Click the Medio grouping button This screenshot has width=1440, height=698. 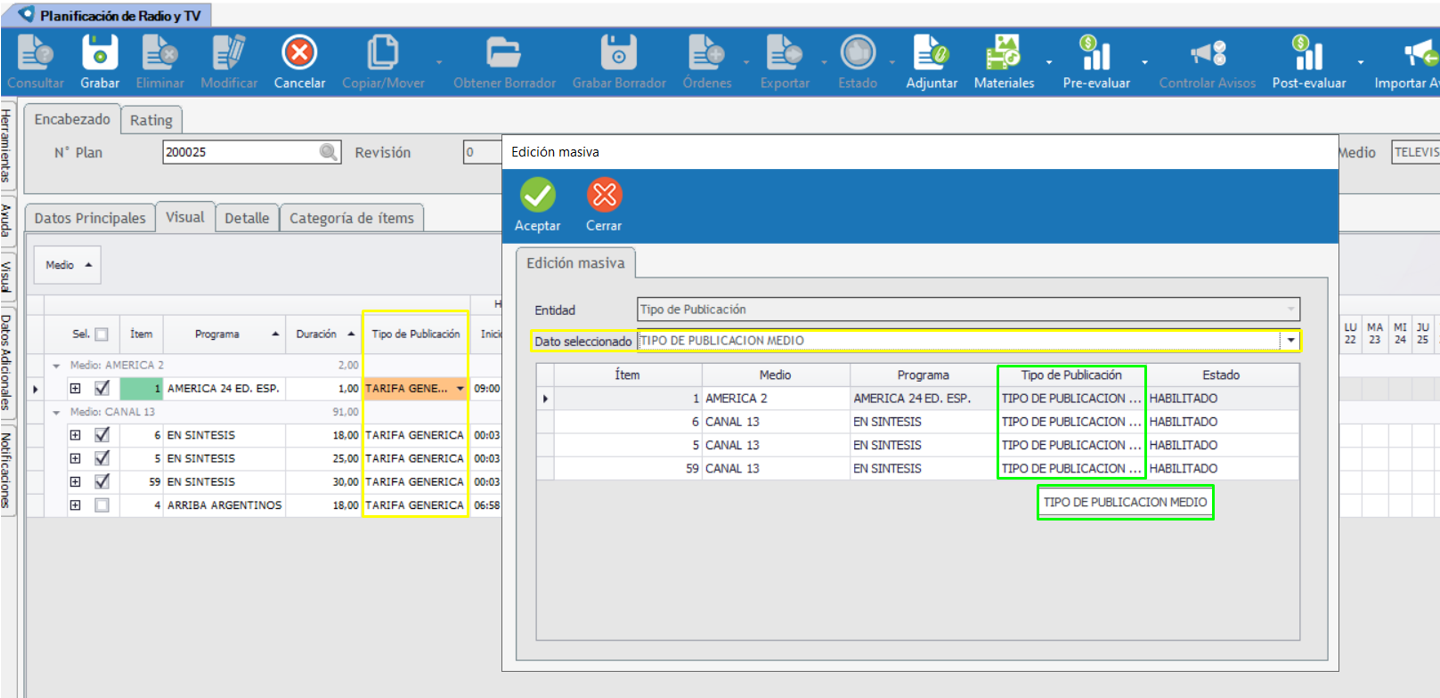(x=68, y=265)
